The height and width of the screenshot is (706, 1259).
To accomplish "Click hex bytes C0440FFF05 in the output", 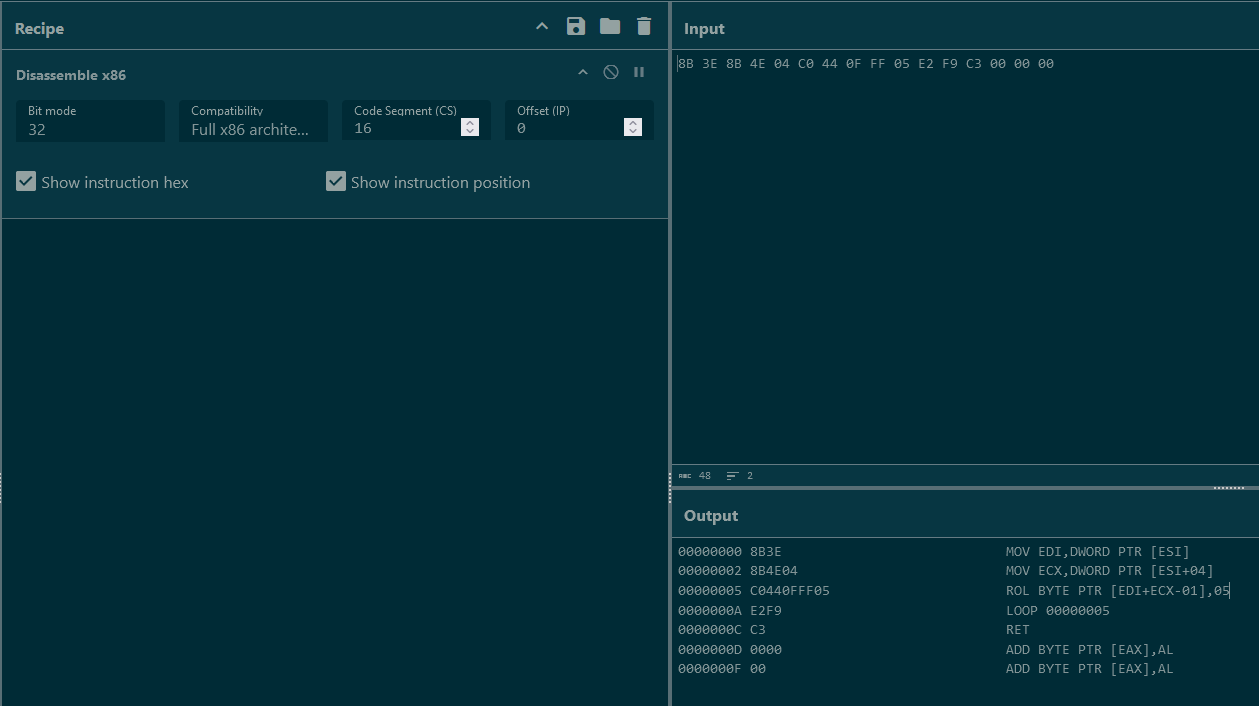I will pos(790,591).
